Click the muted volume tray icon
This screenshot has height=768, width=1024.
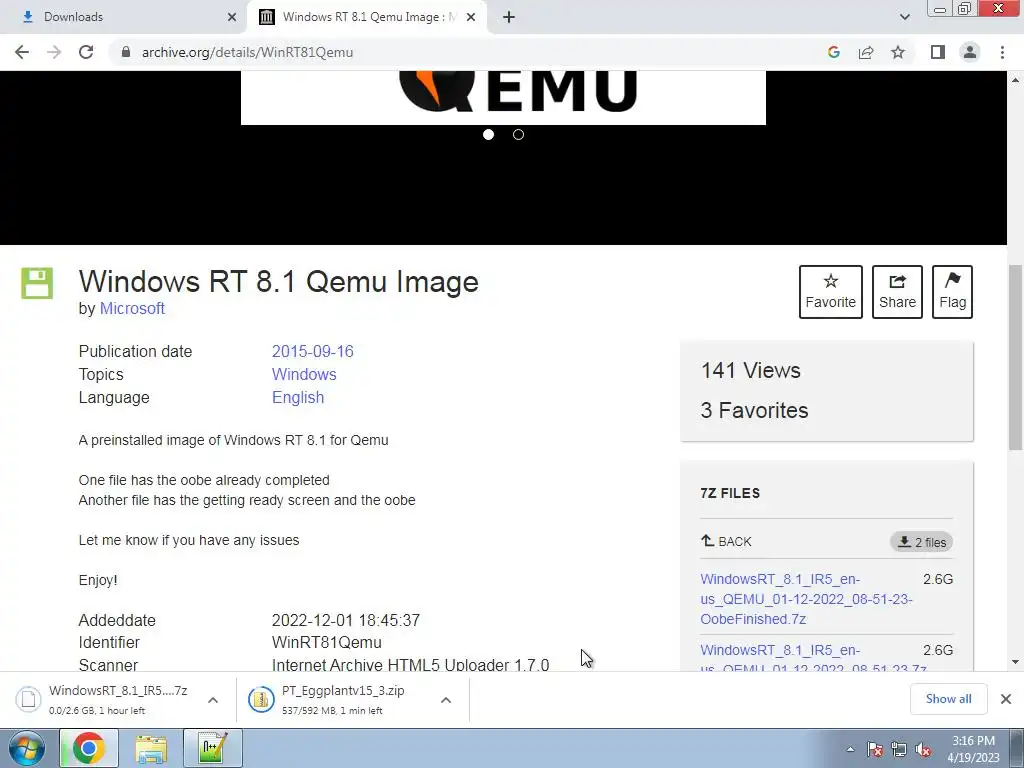(923, 749)
